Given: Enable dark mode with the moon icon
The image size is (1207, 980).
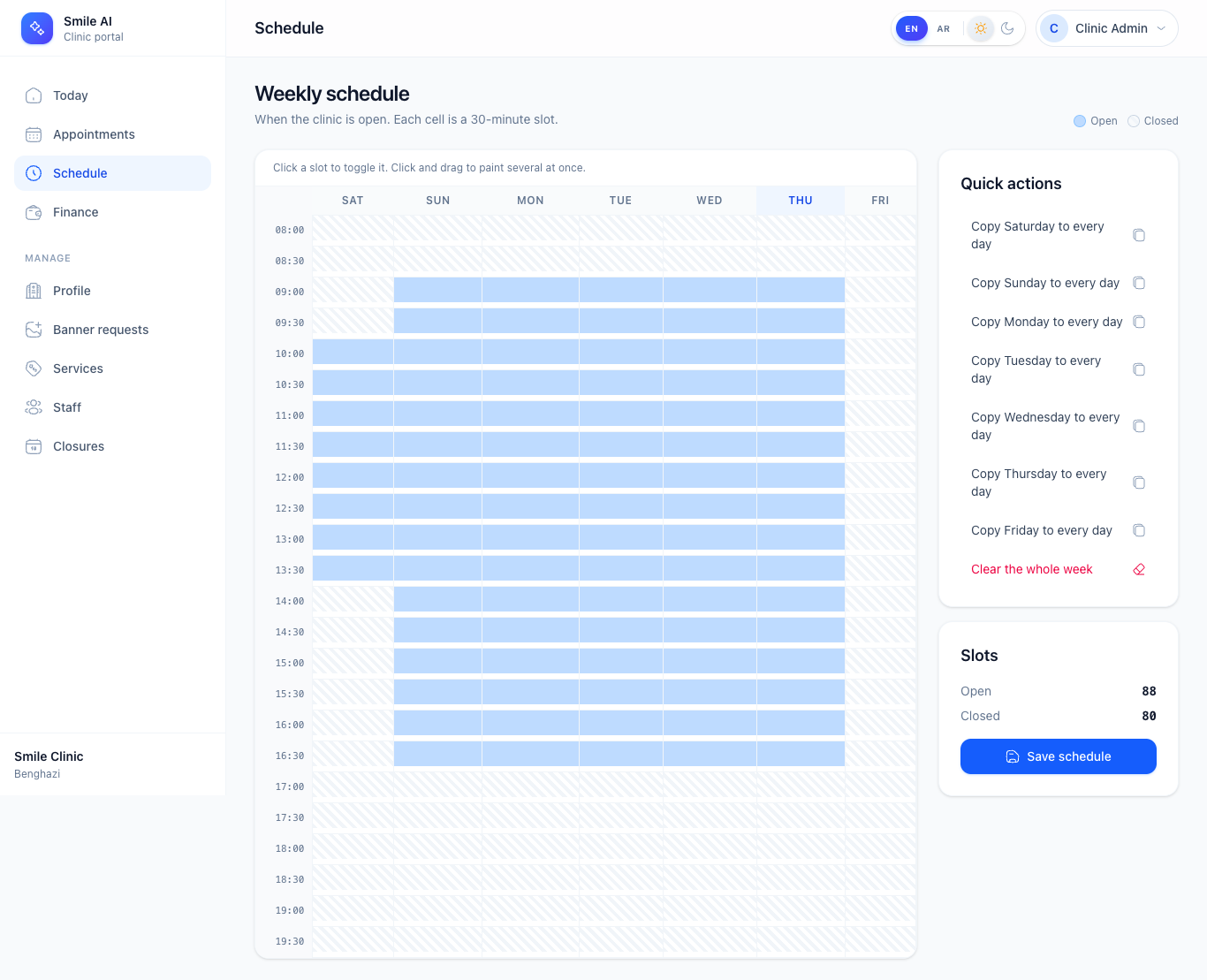Looking at the screenshot, I should (1007, 28).
